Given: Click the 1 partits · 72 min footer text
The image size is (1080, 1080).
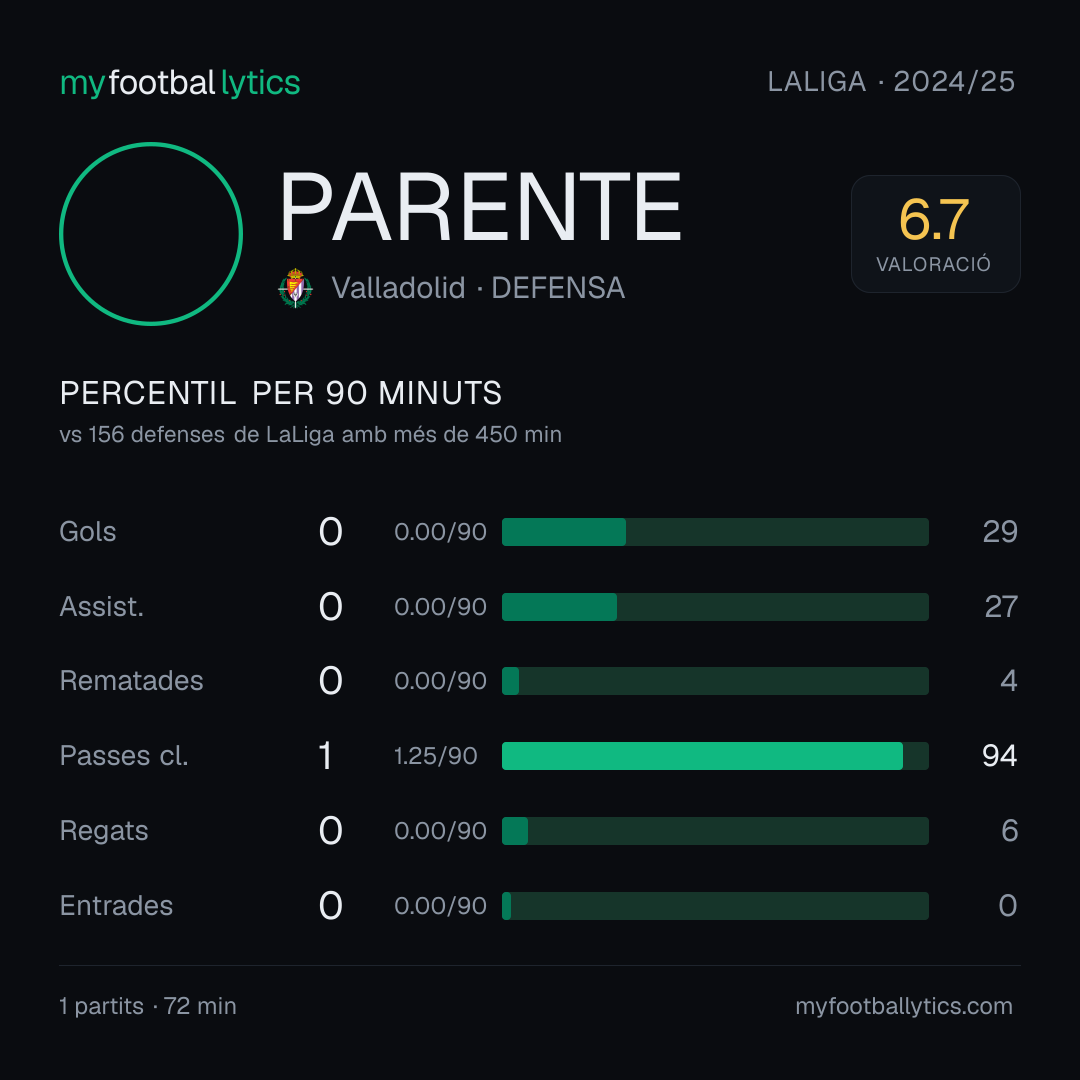Looking at the screenshot, I should pyautogui.click(x=148, y=1006).
